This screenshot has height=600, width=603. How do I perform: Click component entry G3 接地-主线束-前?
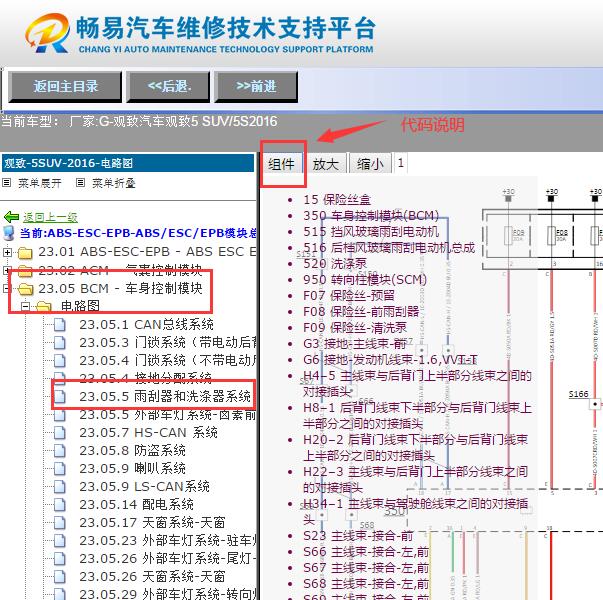[355, 343]
